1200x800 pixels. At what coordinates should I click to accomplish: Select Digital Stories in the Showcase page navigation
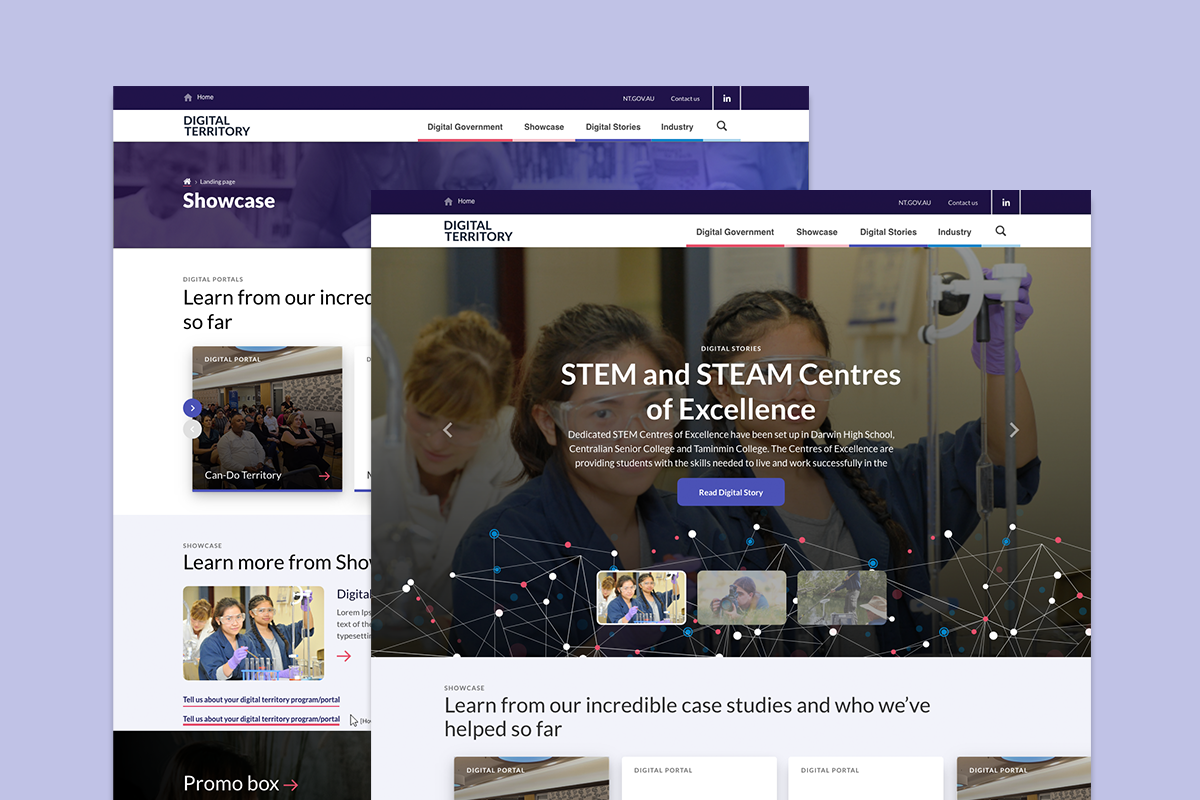click(613, 127)
